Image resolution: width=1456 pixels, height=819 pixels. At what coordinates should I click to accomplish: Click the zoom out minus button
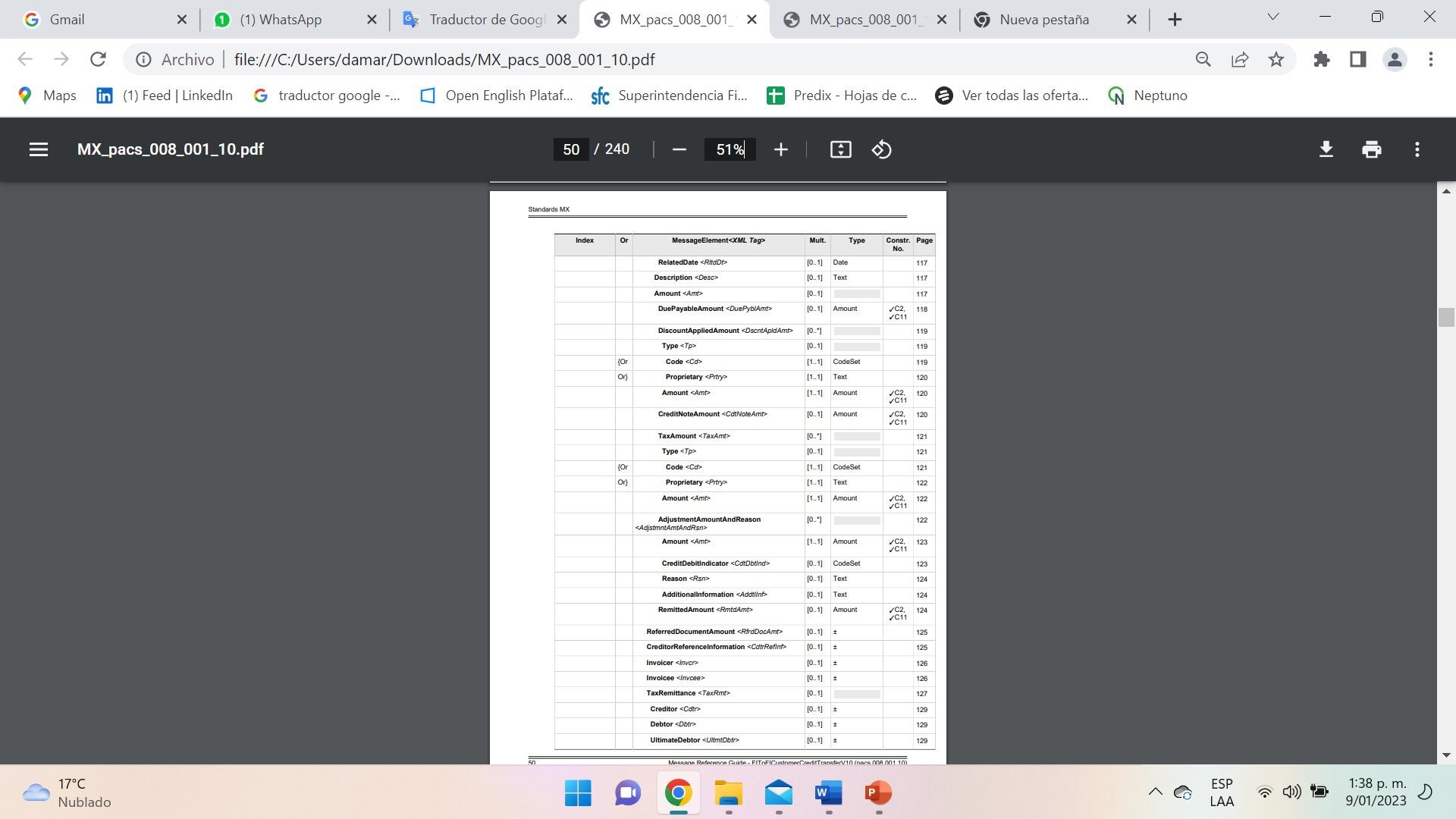[679, 149]
